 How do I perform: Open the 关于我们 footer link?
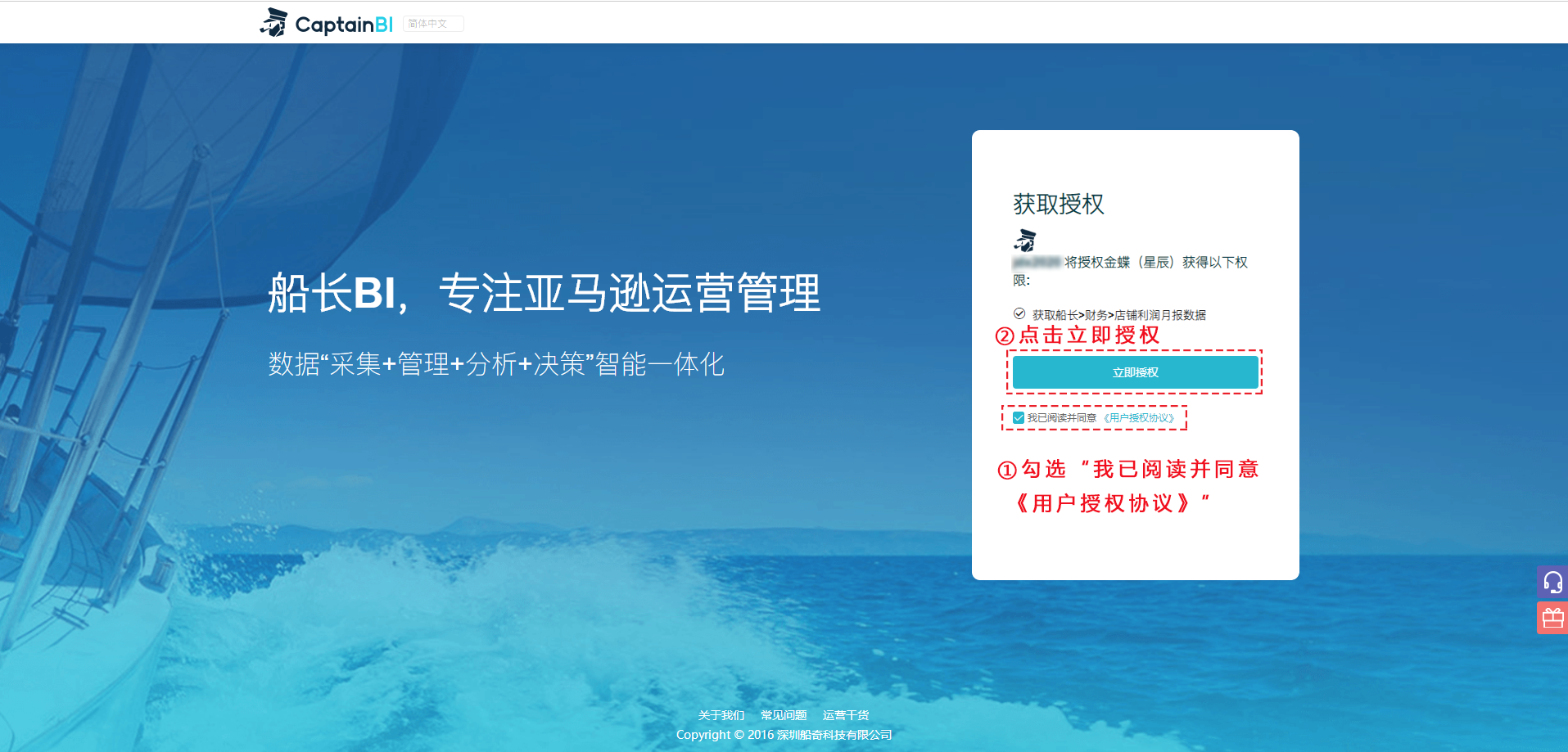721,715
